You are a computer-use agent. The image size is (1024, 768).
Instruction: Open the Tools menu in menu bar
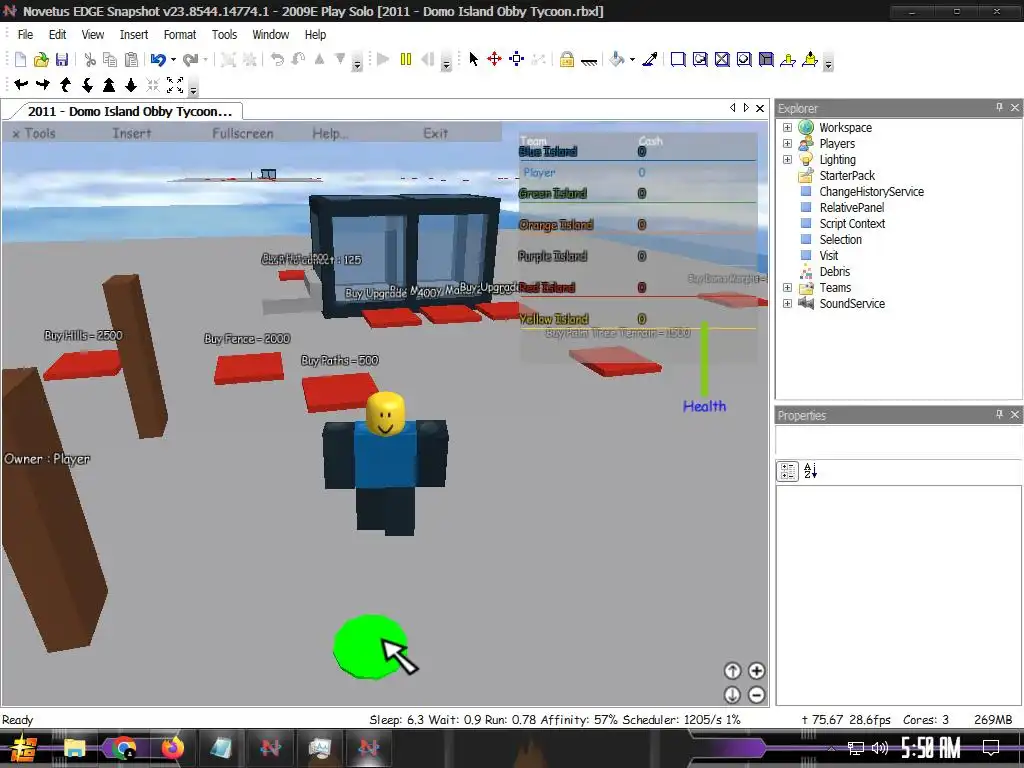point(224,35)
